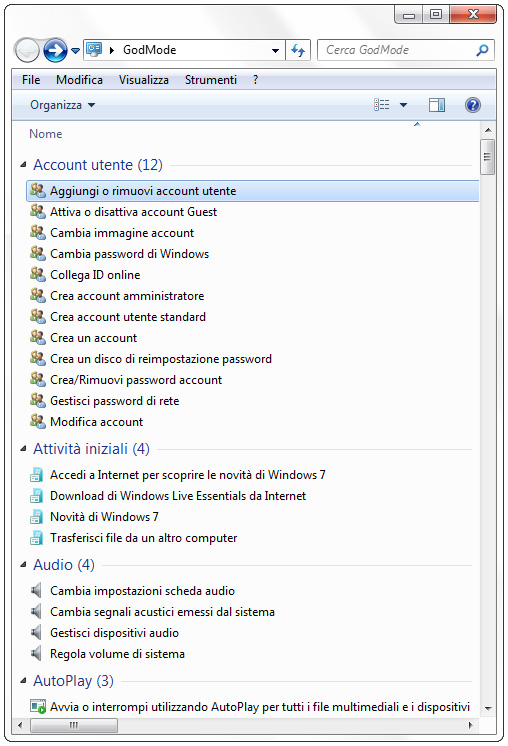The image size is (508, 746).
Task: Click the magnifier icon in search box
Action: [x=482, y=50]
